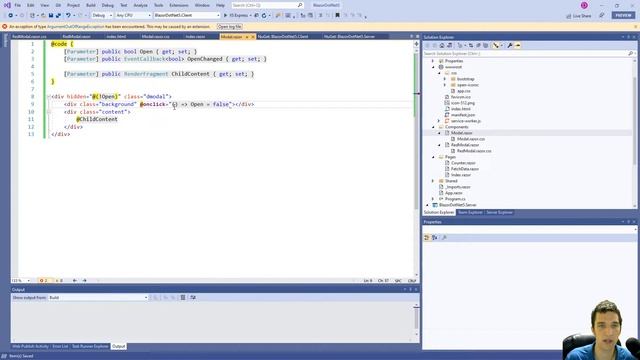The height and width of the screenshot is (360, 640).
Task: Click the Live Share button
Action: coord(579,16)
